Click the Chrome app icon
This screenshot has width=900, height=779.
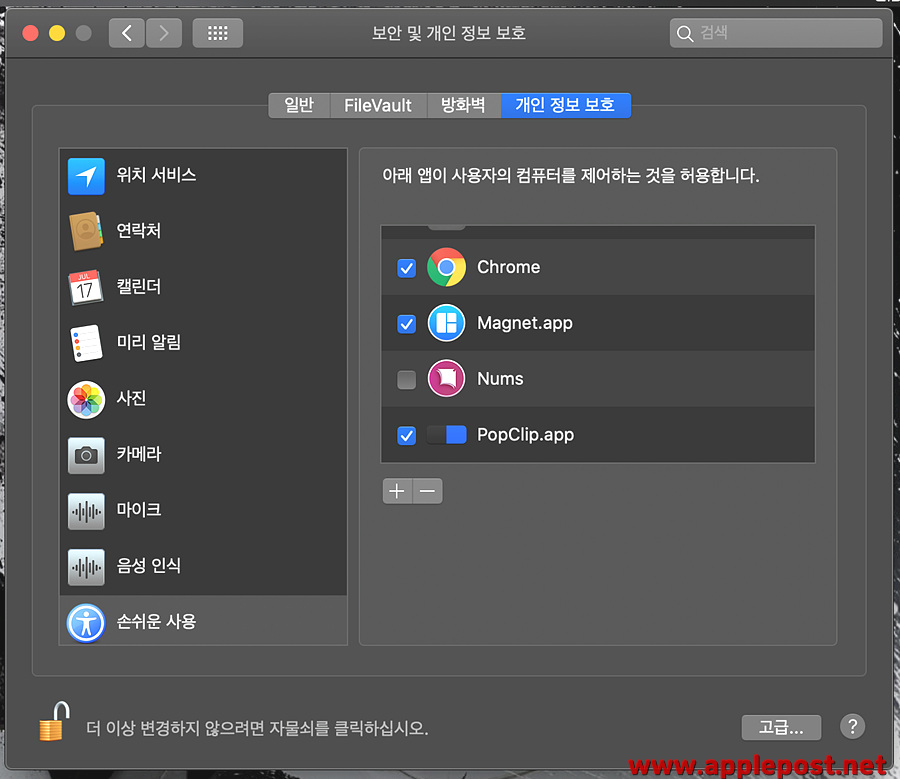[x=447, y=267]
